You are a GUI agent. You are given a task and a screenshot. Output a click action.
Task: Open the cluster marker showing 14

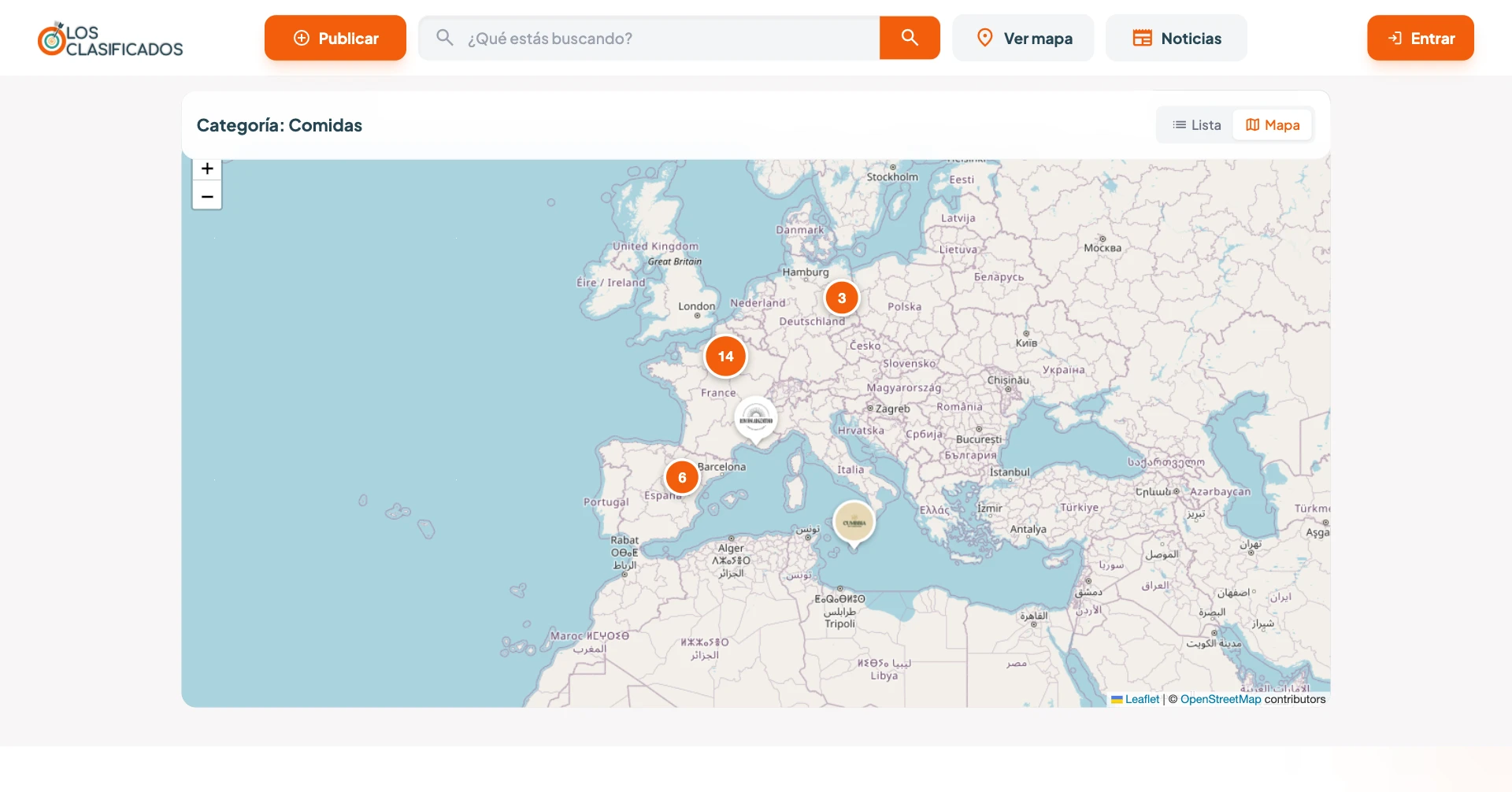click(725, 356)
